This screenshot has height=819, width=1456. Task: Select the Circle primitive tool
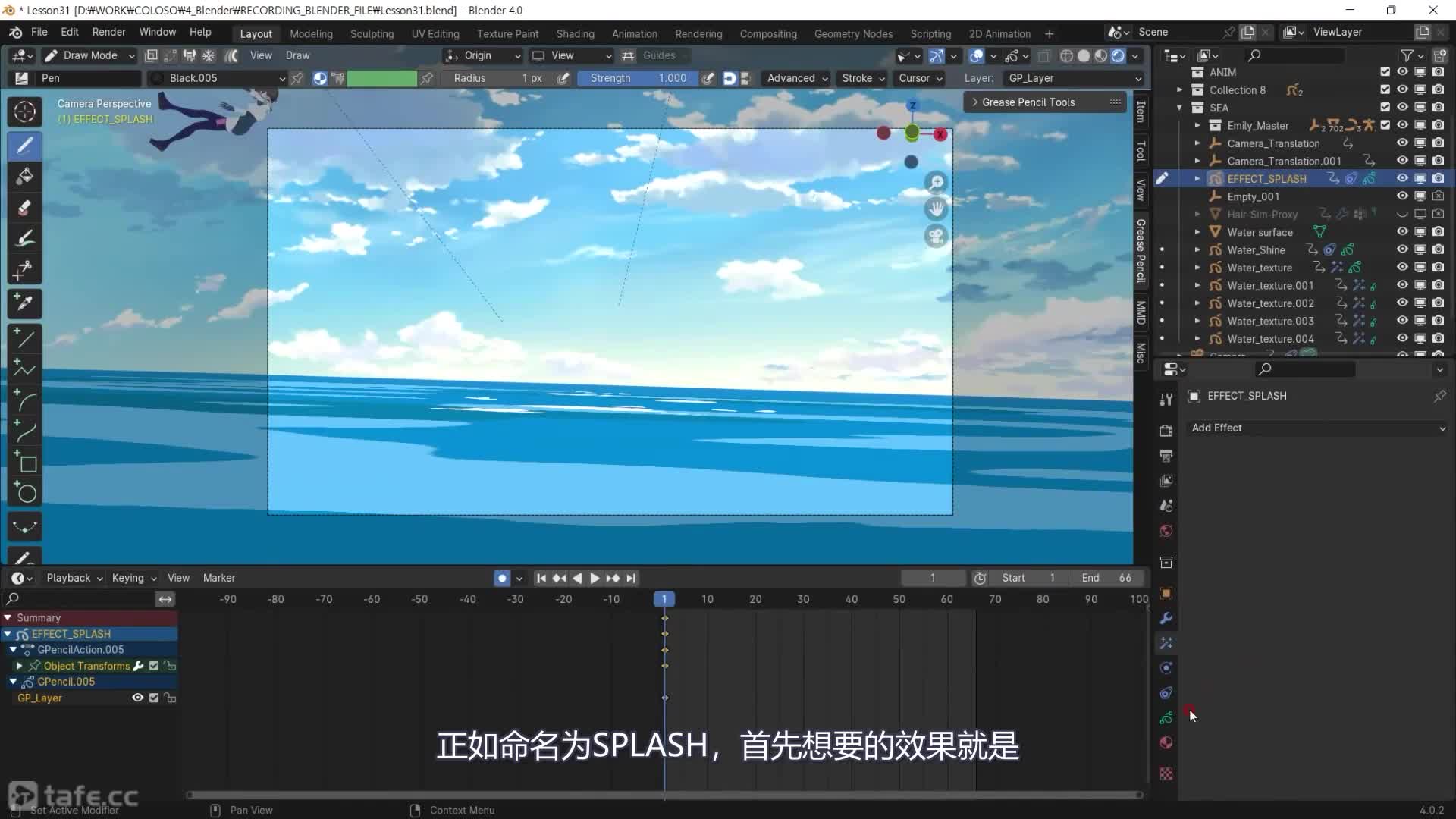coord(24,494)
